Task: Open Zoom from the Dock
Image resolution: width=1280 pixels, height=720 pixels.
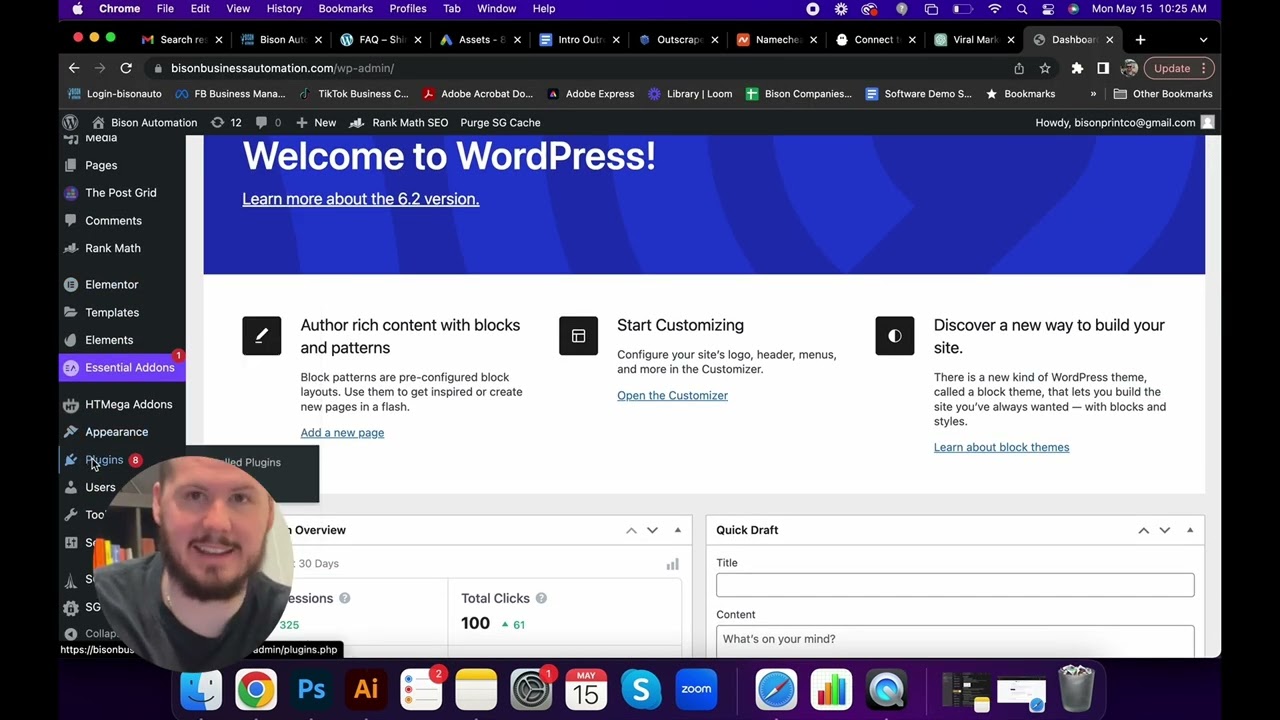Action: point(696,690)
